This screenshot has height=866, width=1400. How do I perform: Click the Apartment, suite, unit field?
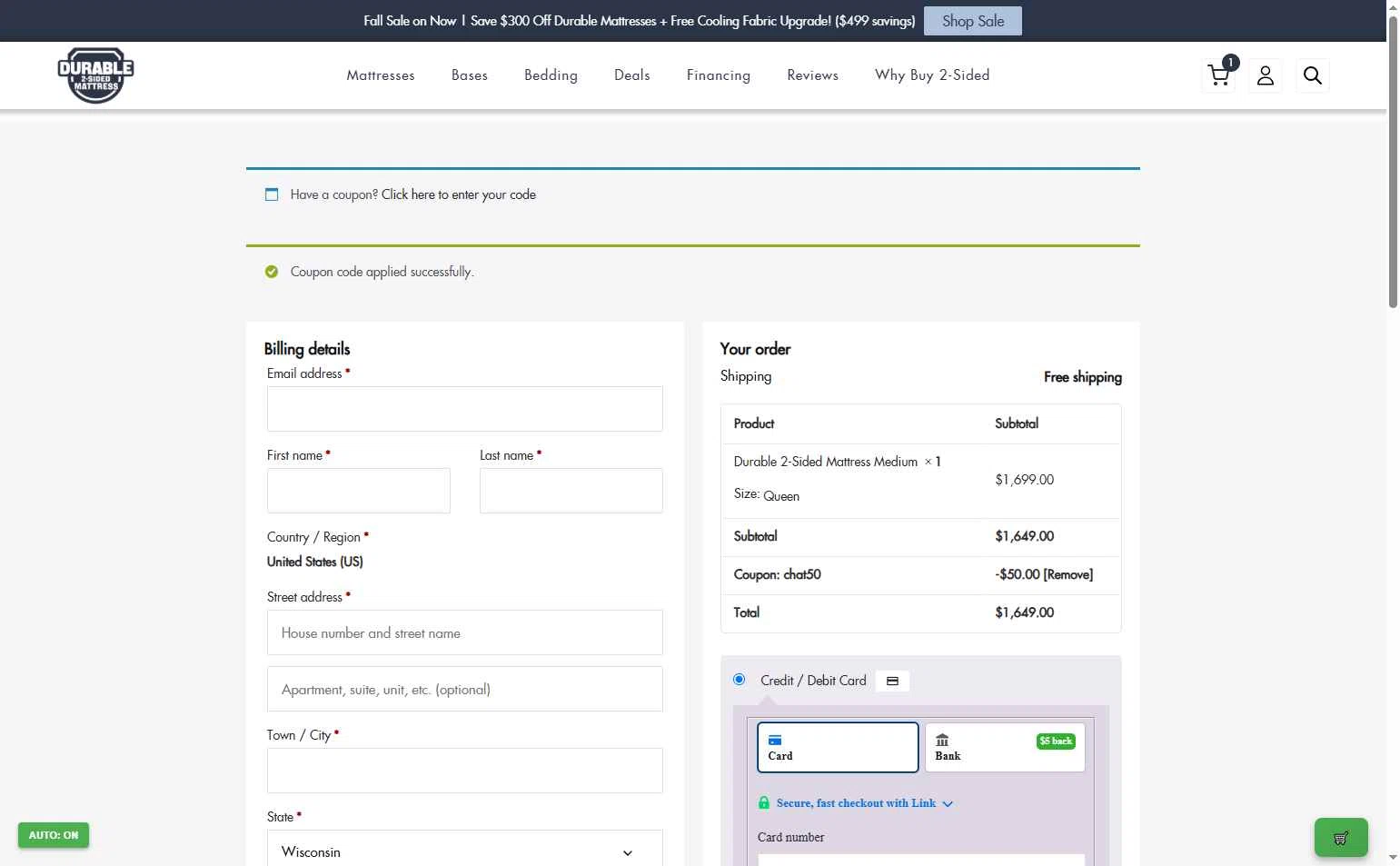(x=465, y=689)
